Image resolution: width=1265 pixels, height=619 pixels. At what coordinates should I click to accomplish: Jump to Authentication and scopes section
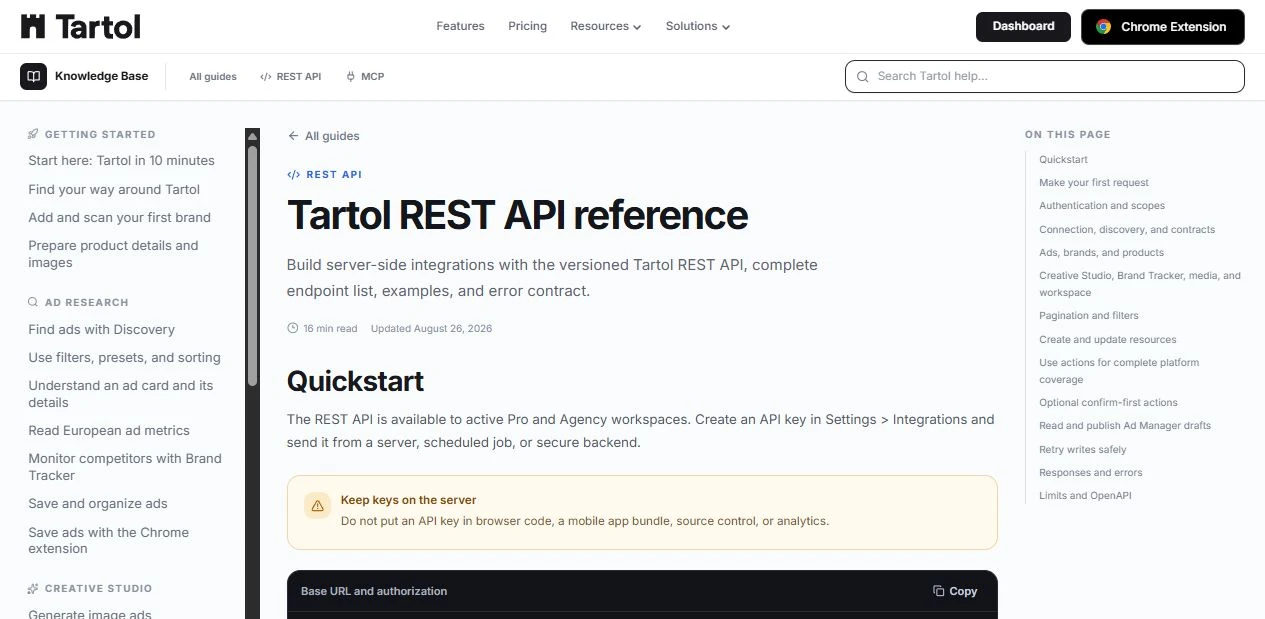(1102, 205)
